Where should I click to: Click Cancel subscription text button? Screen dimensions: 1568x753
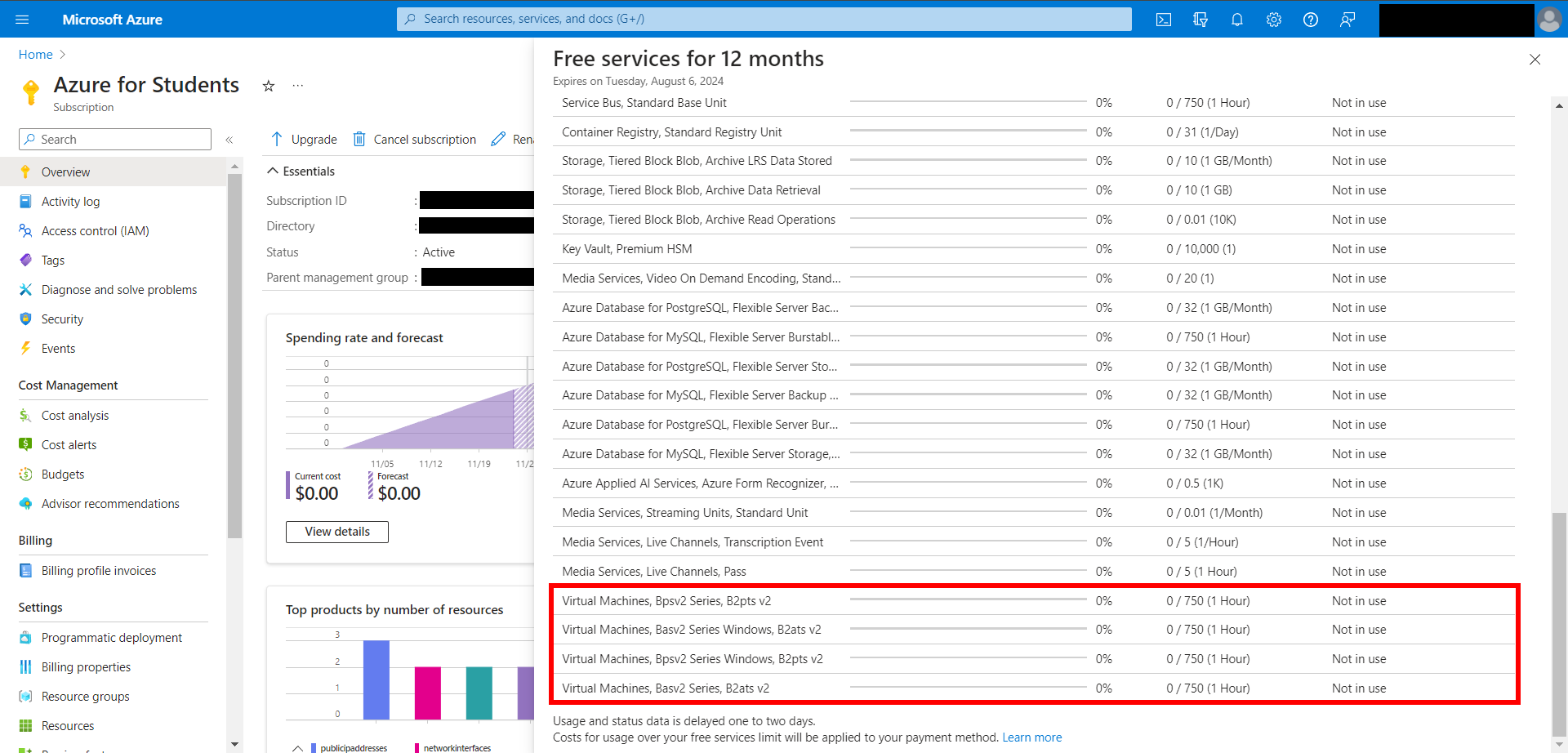425,140
